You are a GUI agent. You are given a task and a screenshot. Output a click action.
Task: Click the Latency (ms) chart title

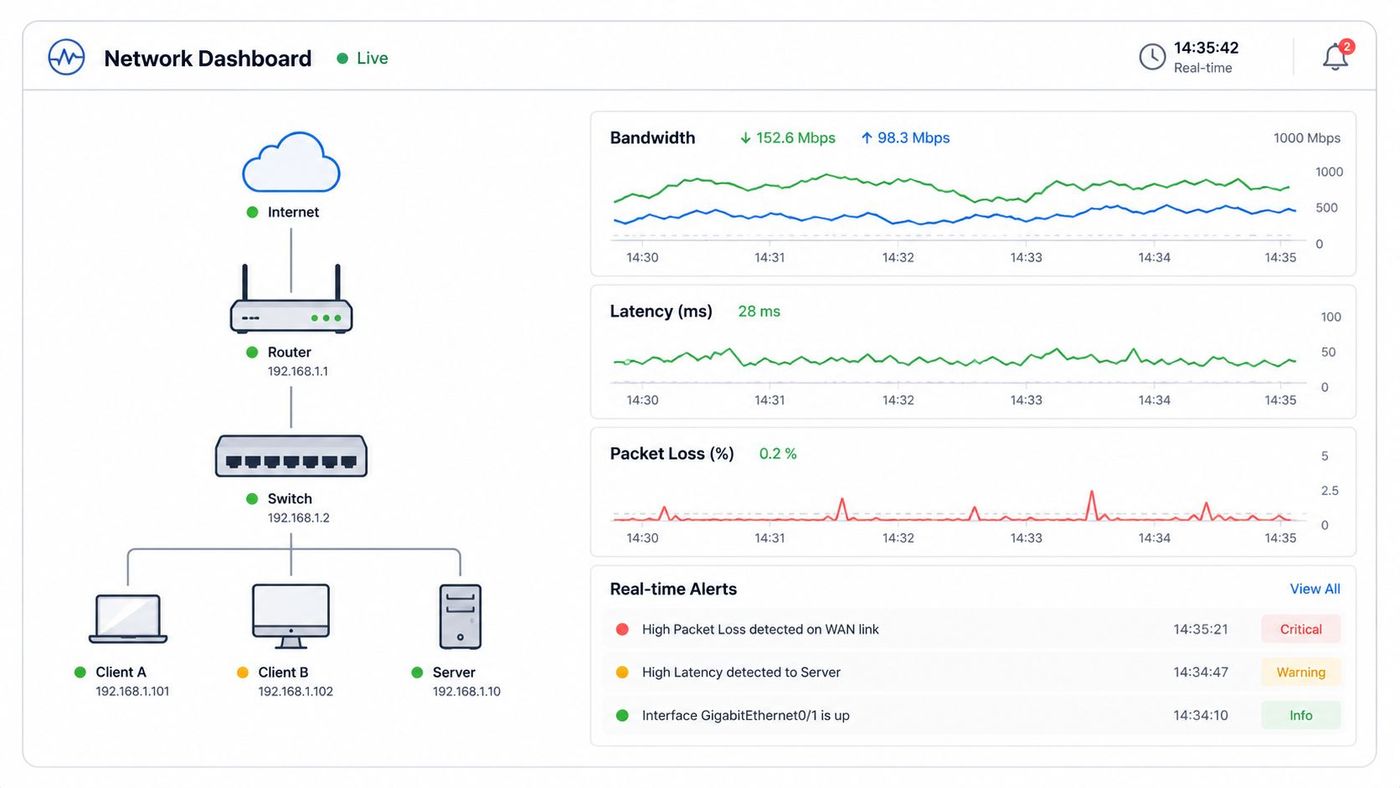point(661,311)
